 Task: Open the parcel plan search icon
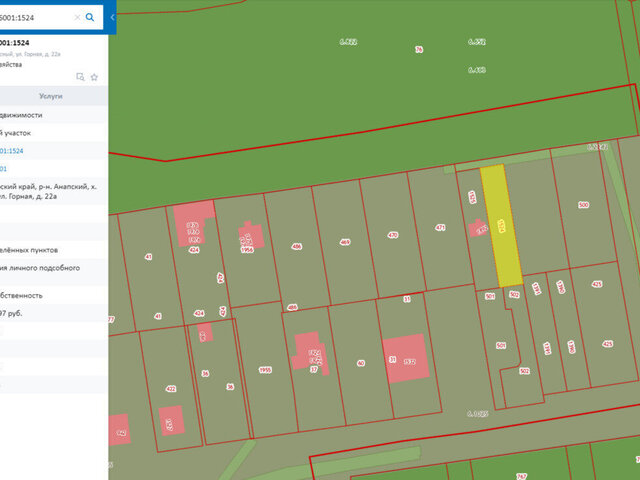(x=80, y=77)
